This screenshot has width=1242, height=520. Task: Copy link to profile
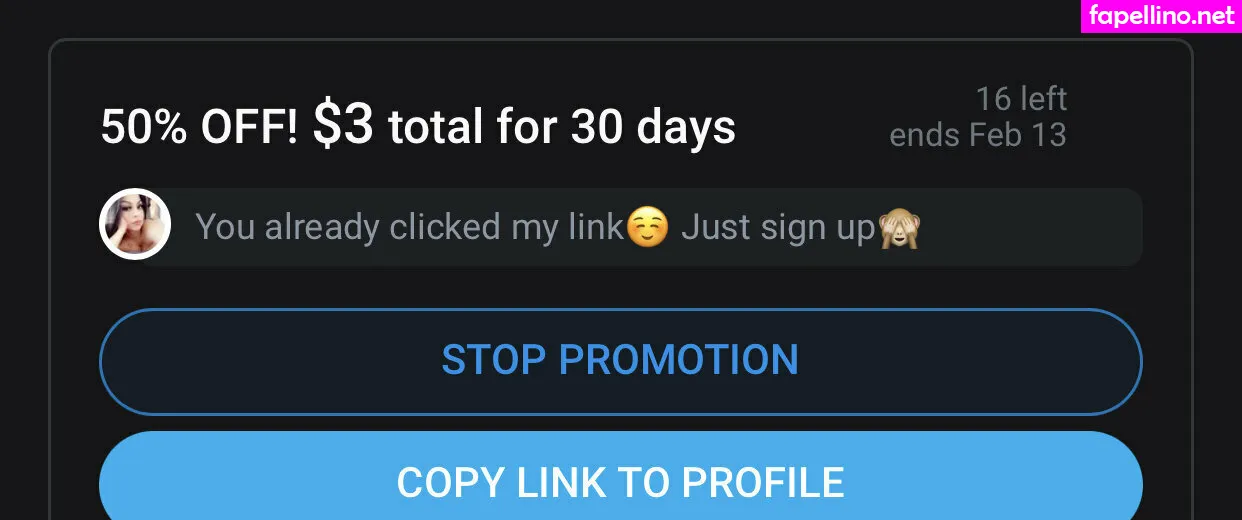pyautogui.click(x=620, y=477)
